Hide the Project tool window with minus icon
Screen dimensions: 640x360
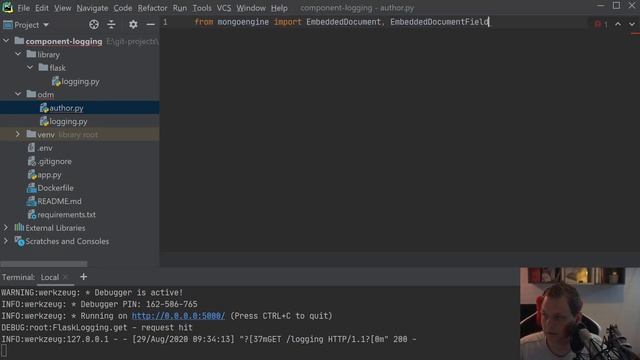coord(151,24)
